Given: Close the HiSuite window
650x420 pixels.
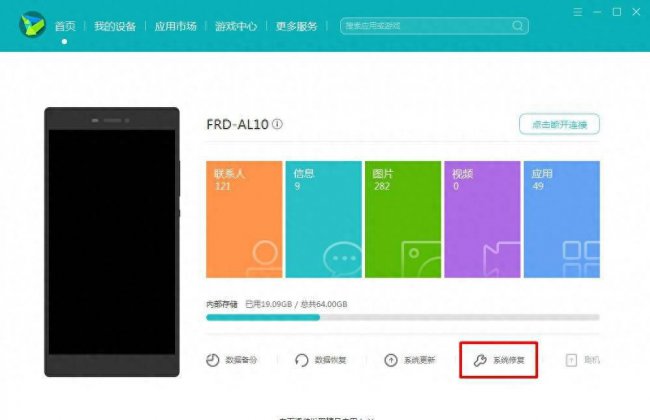Looking at the screenshot, I should [x=636, y=12].
